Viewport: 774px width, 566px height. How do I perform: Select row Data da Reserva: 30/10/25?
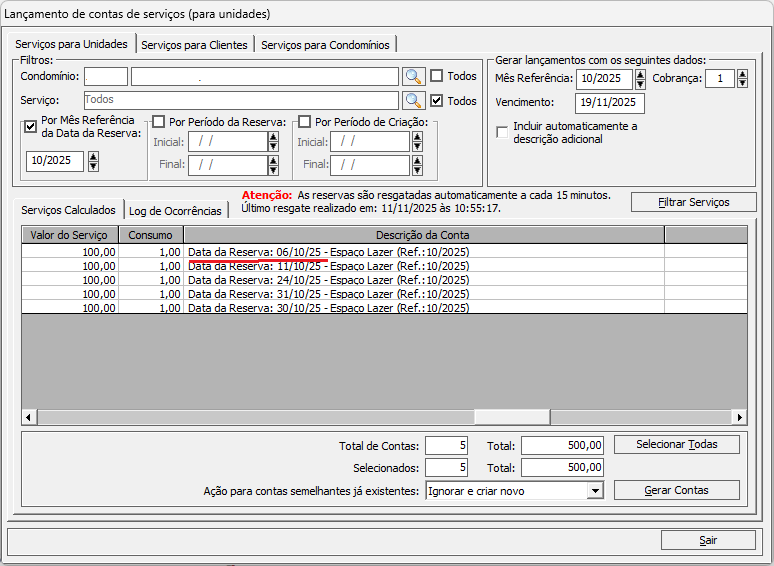(x=384, y=307)
